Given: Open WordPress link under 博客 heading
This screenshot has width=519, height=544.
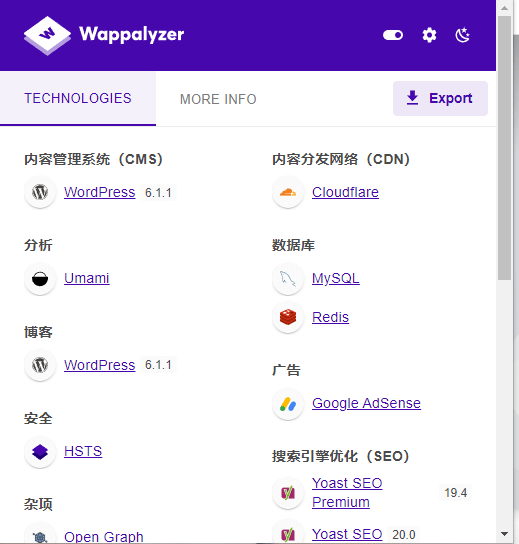Looking at the screenshot, I should [x=100, y=365].
